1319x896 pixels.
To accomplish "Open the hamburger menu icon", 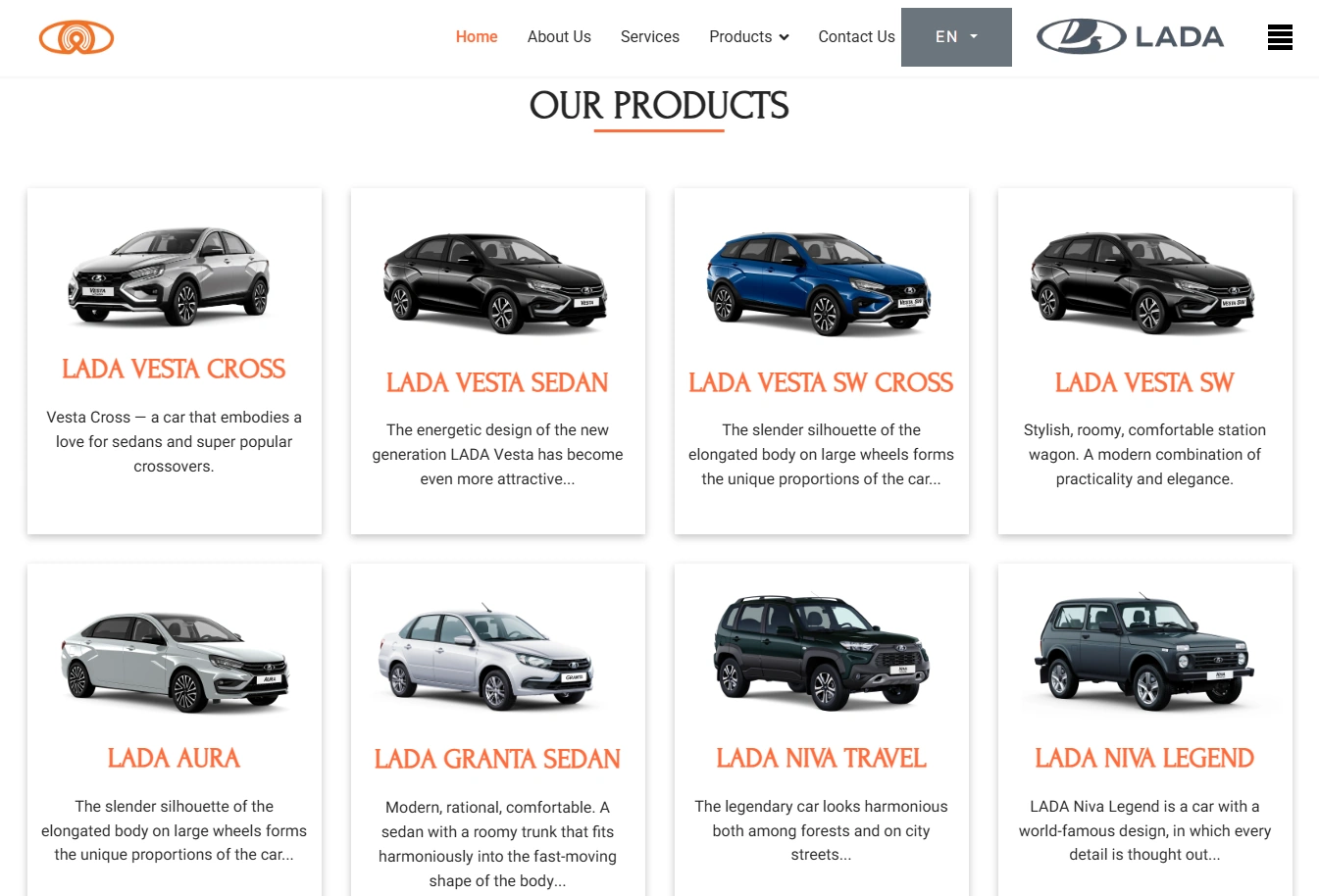I will point(1280,37).
